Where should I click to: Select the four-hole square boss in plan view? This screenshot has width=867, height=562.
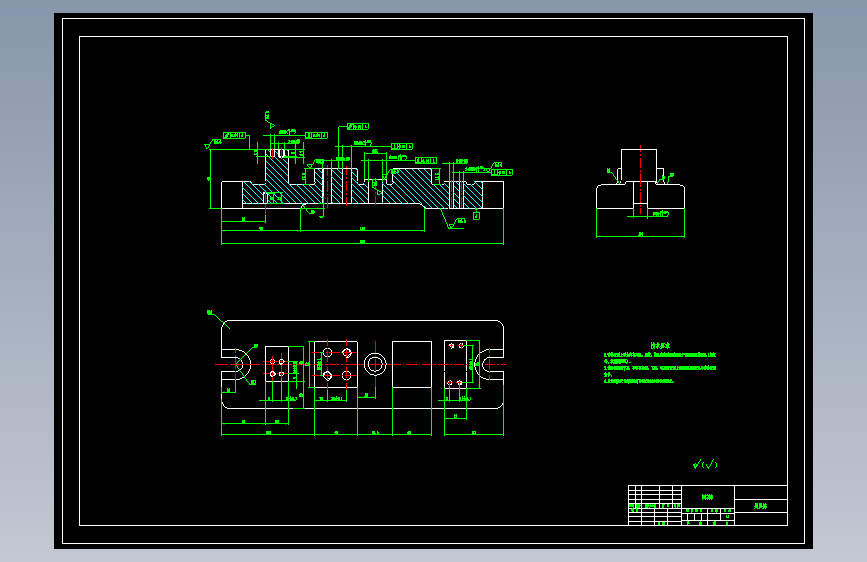336,364
